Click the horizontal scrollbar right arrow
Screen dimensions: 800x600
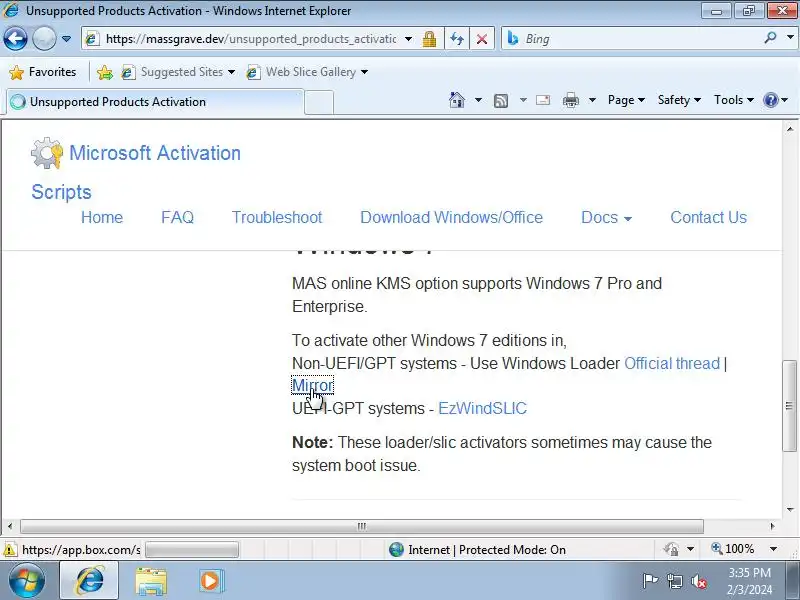point(772,526)
